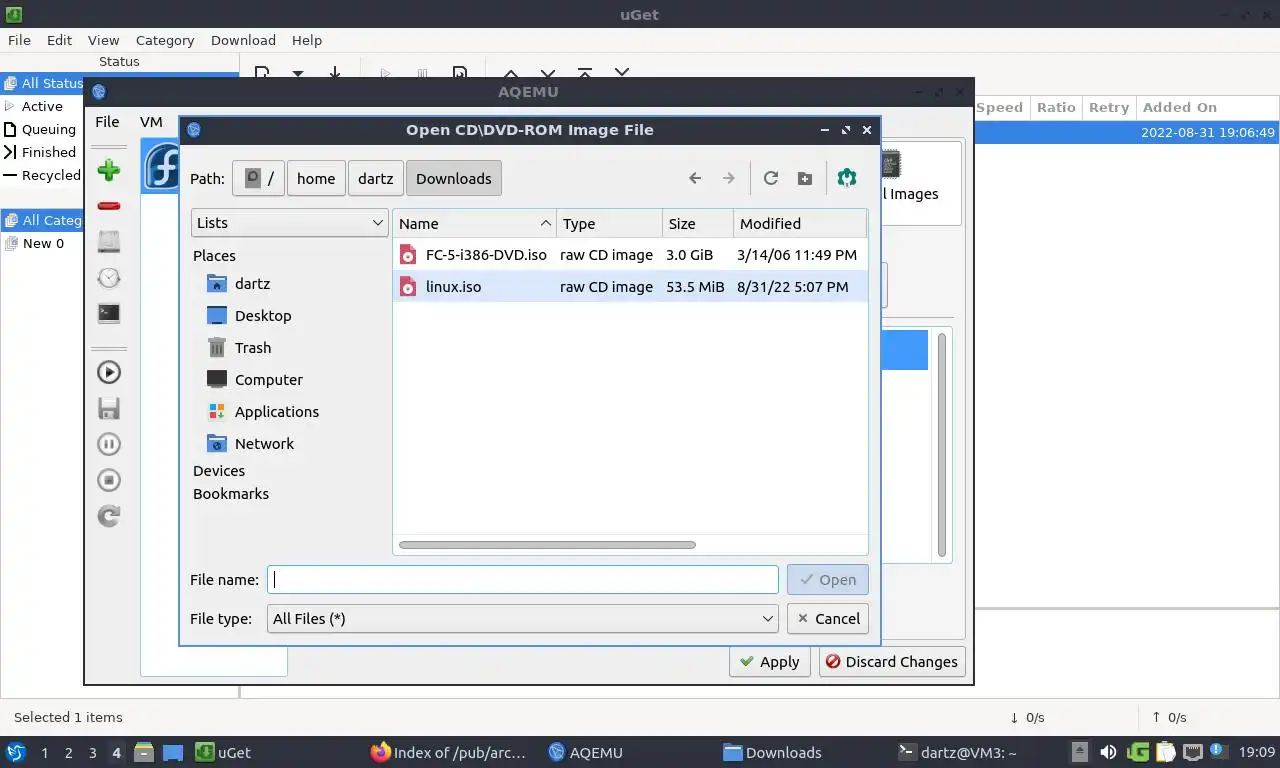Stop the VM in AQEMU toolbar
Image resolution: width=1280 pixels, height=768 pixels.
tap(109, 480)
